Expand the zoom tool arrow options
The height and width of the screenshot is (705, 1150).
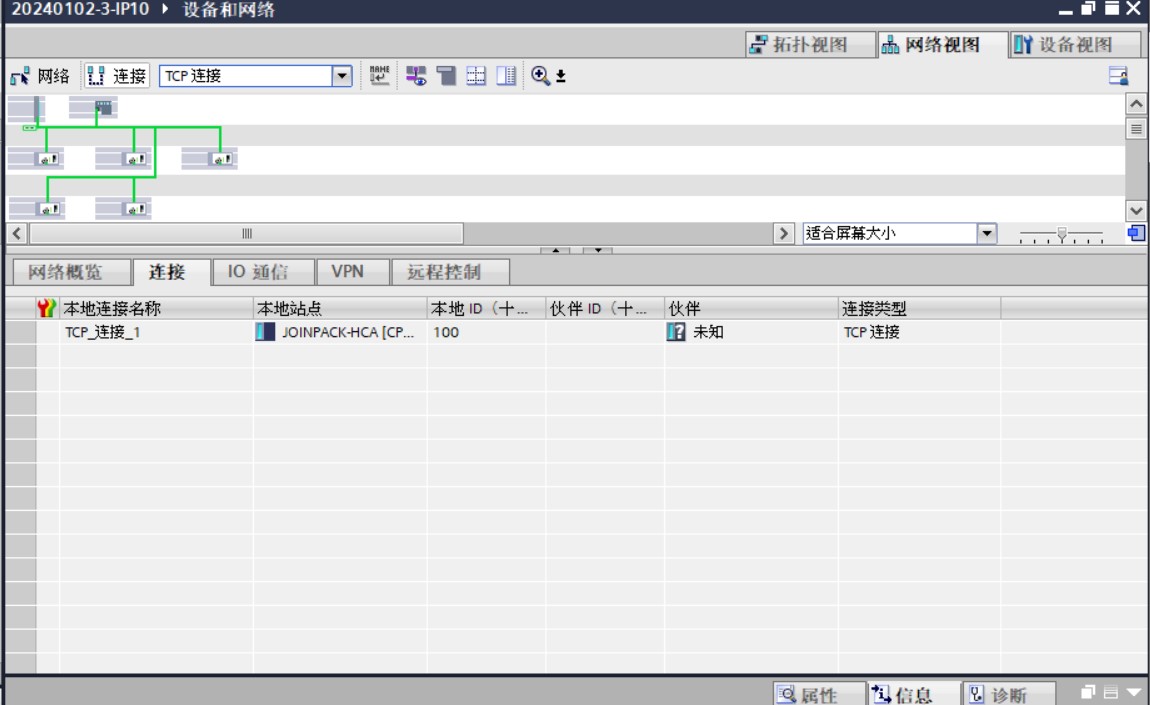561,77
